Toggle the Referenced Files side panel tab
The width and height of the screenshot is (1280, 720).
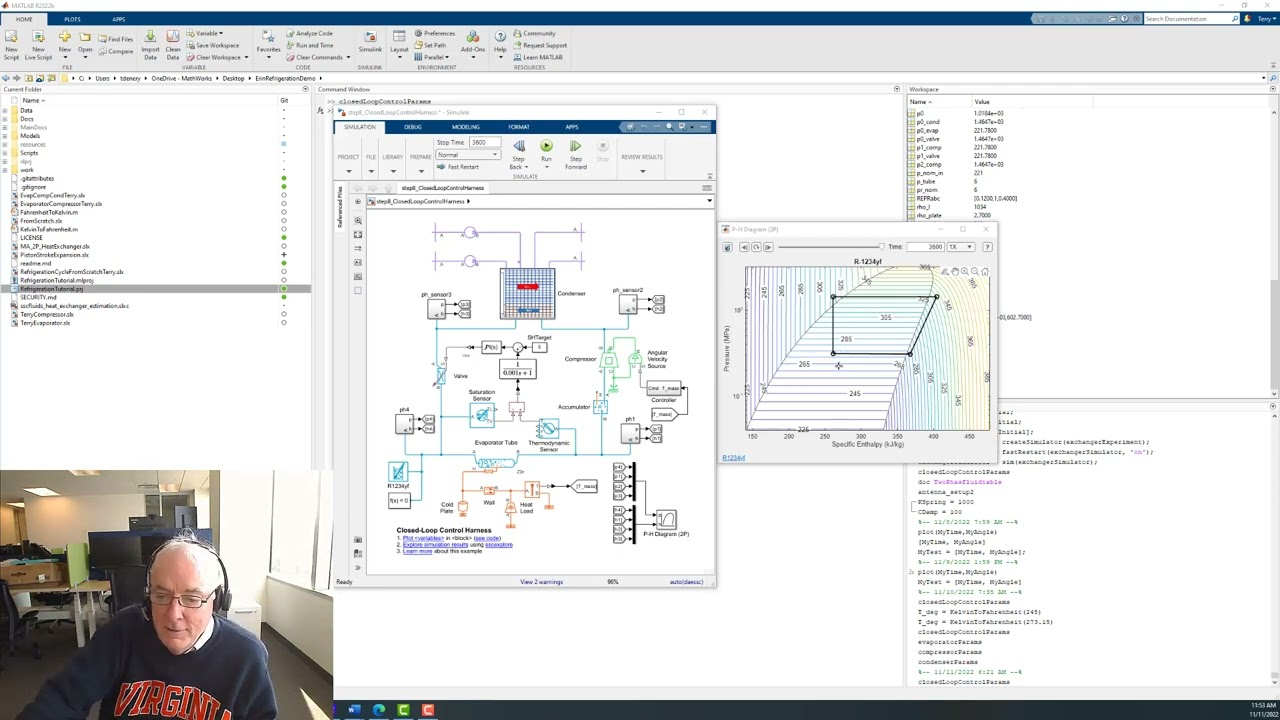click(x=339, y=208)
